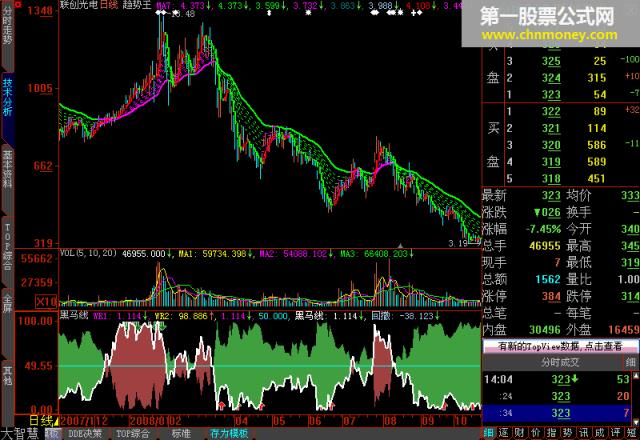
Task: Click the sell level 1 price 323
Action: (551, 95)
